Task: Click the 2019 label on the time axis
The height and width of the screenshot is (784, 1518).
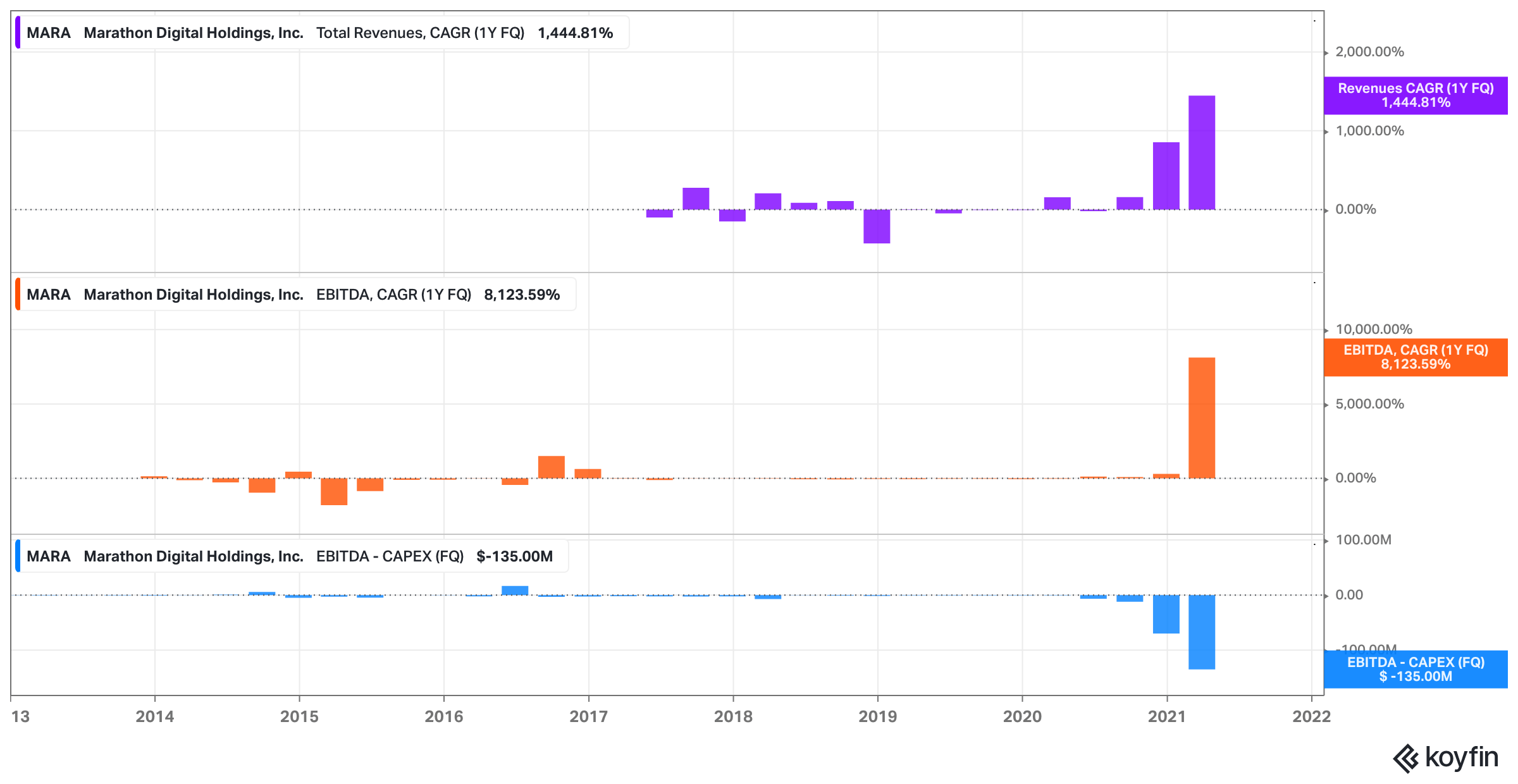Action: point(877,716)
